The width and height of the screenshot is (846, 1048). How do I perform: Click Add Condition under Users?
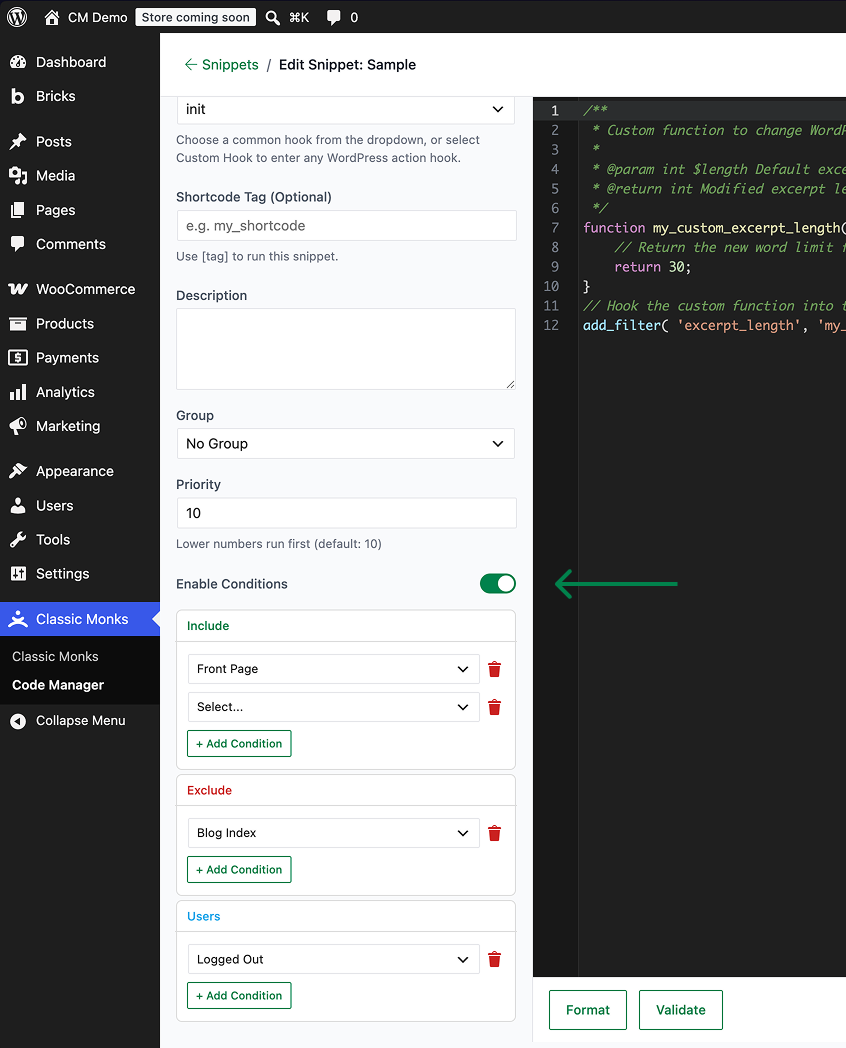[239, 996]
